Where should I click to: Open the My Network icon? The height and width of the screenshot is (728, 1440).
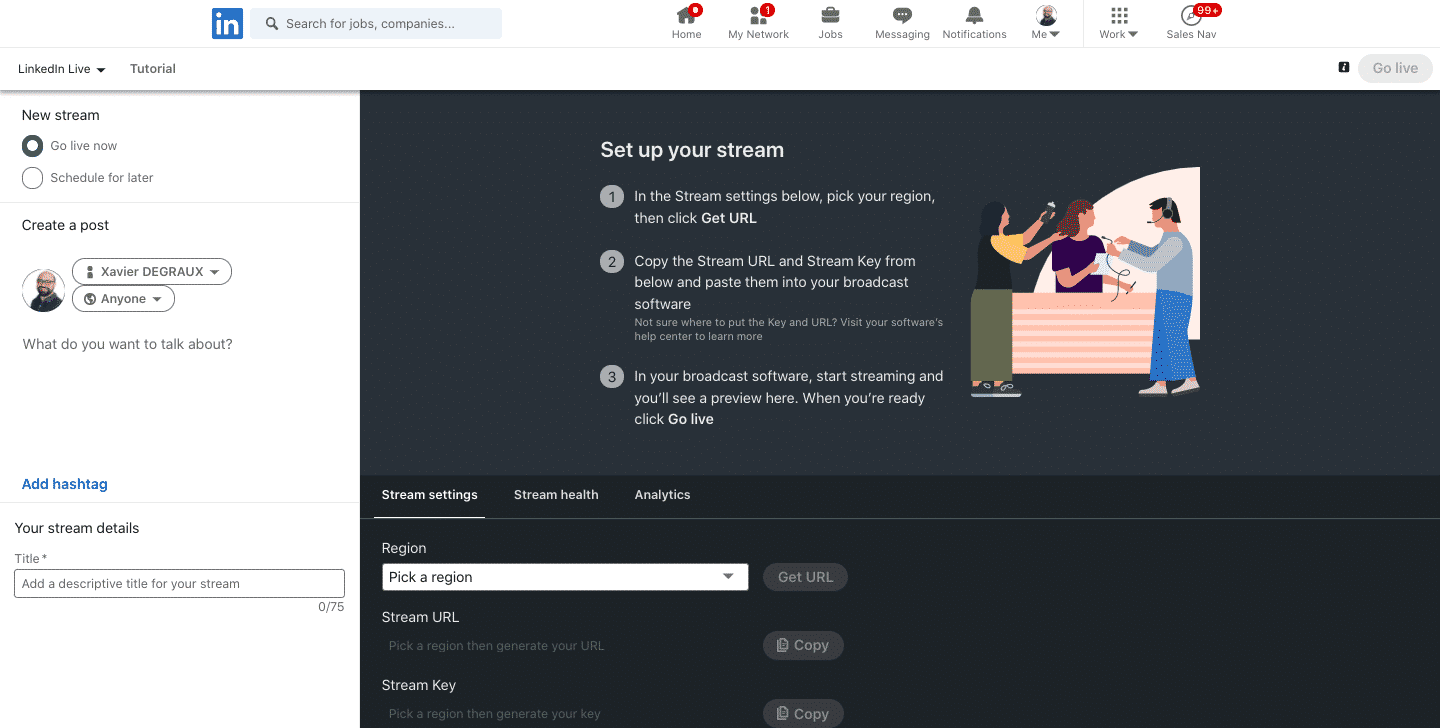pyautogui.click(x=759, y=15)
